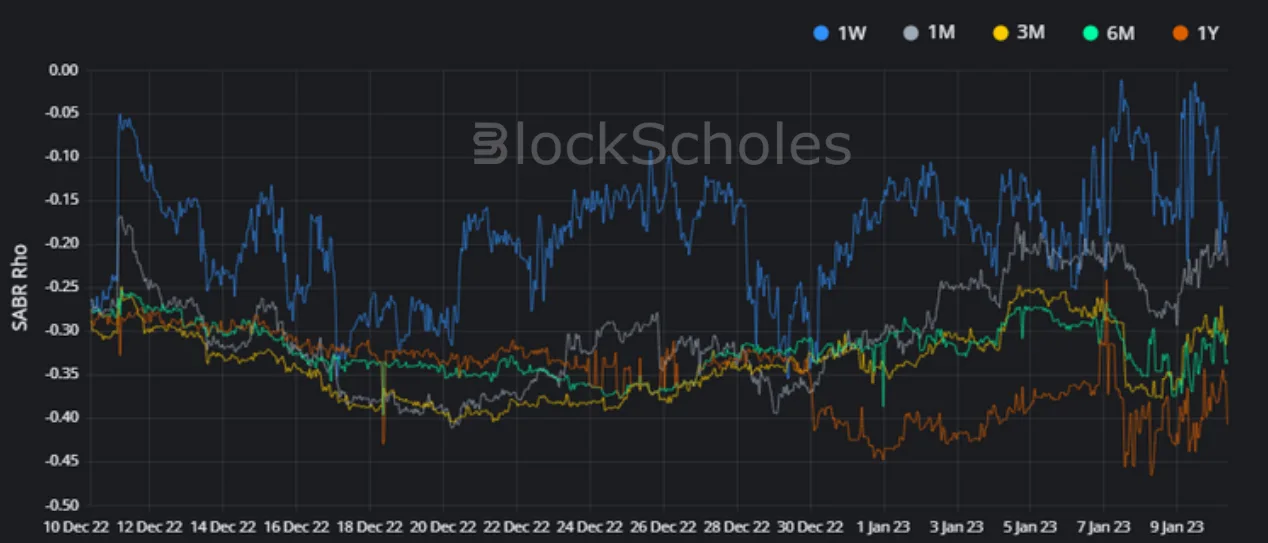Toggle the 6M series in legend
The image size is (1268, 543).
(1108, 33)
